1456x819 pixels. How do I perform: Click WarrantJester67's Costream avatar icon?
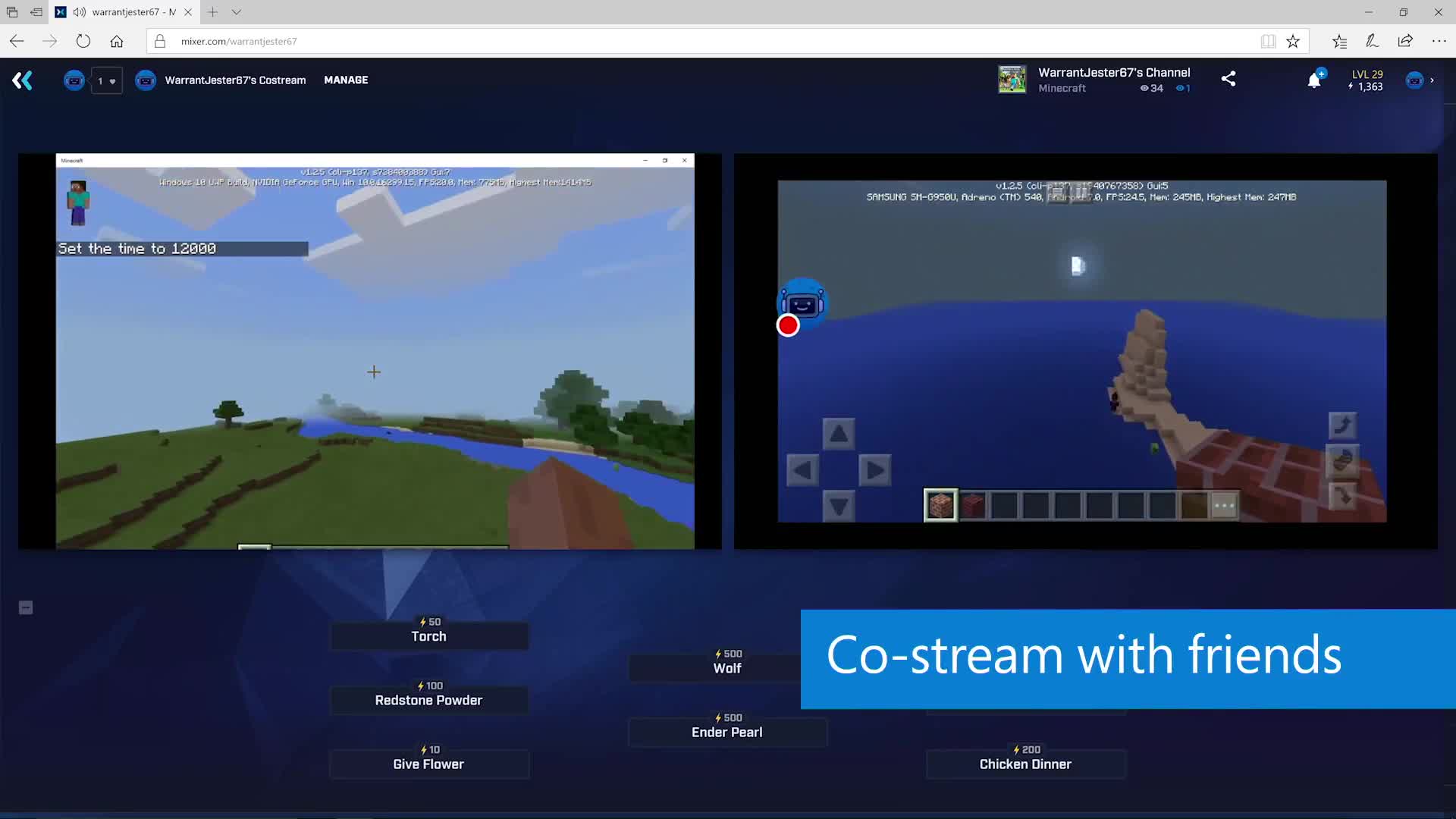[146, 80]
